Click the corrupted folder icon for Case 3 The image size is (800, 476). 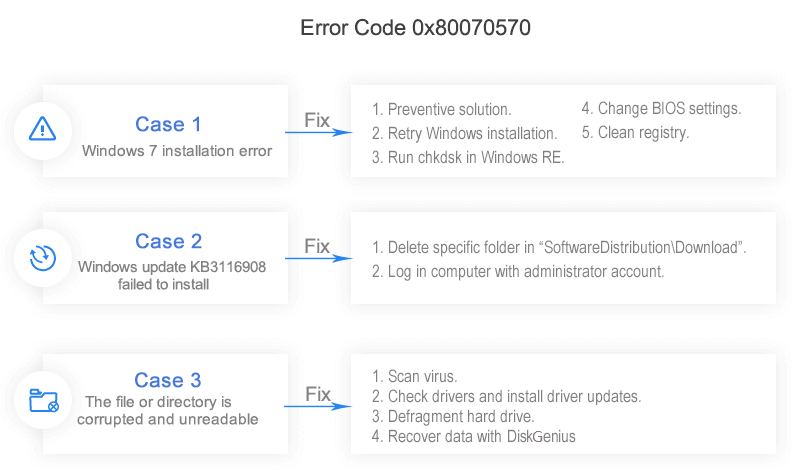[x=42, y=401]
